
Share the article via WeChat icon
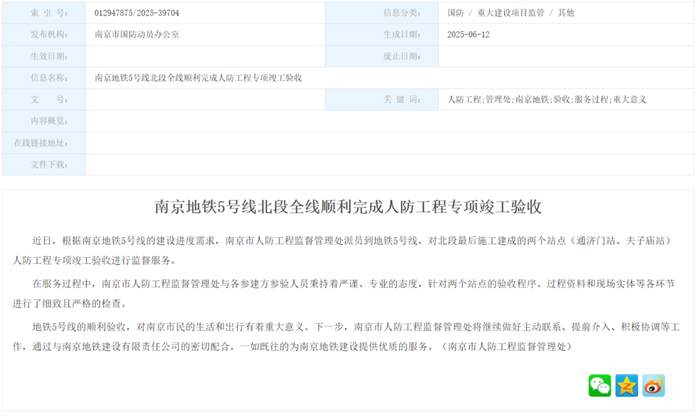tap(600, 386)
